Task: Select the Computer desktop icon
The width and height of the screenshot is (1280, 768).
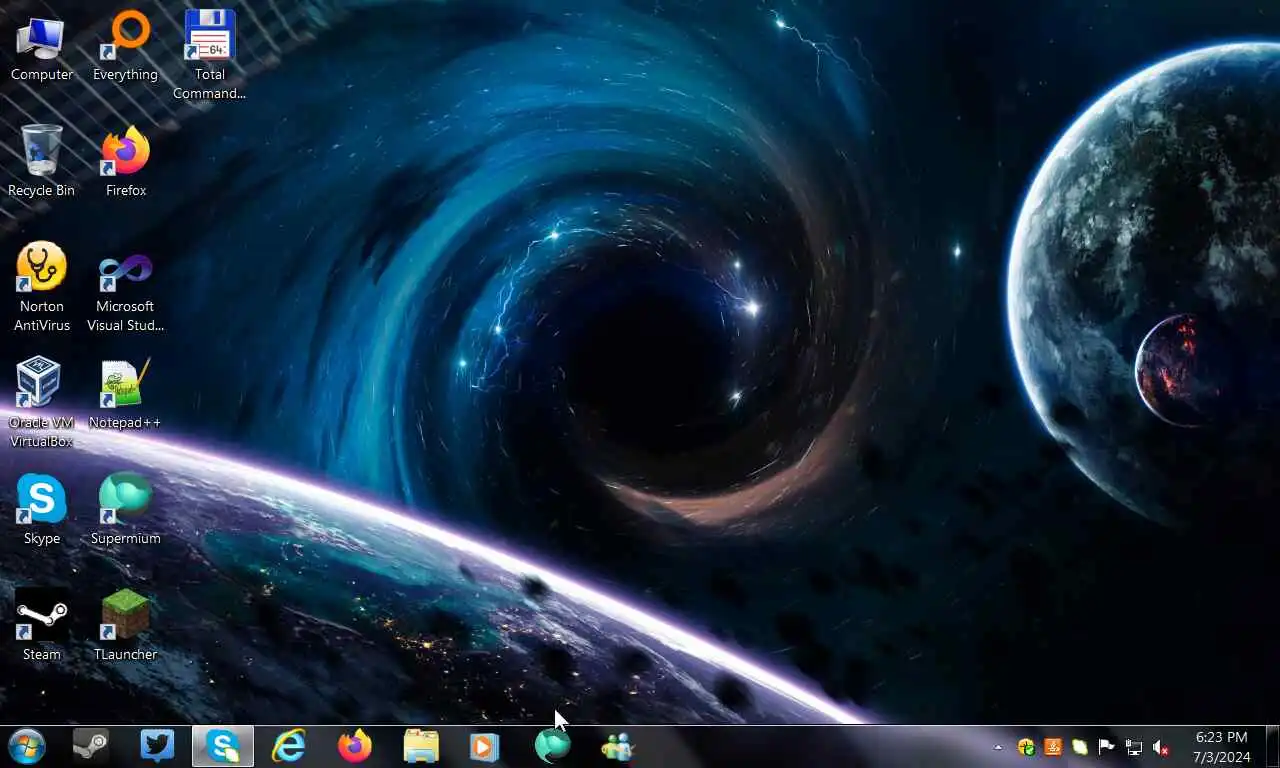Action: click(41, 47)
